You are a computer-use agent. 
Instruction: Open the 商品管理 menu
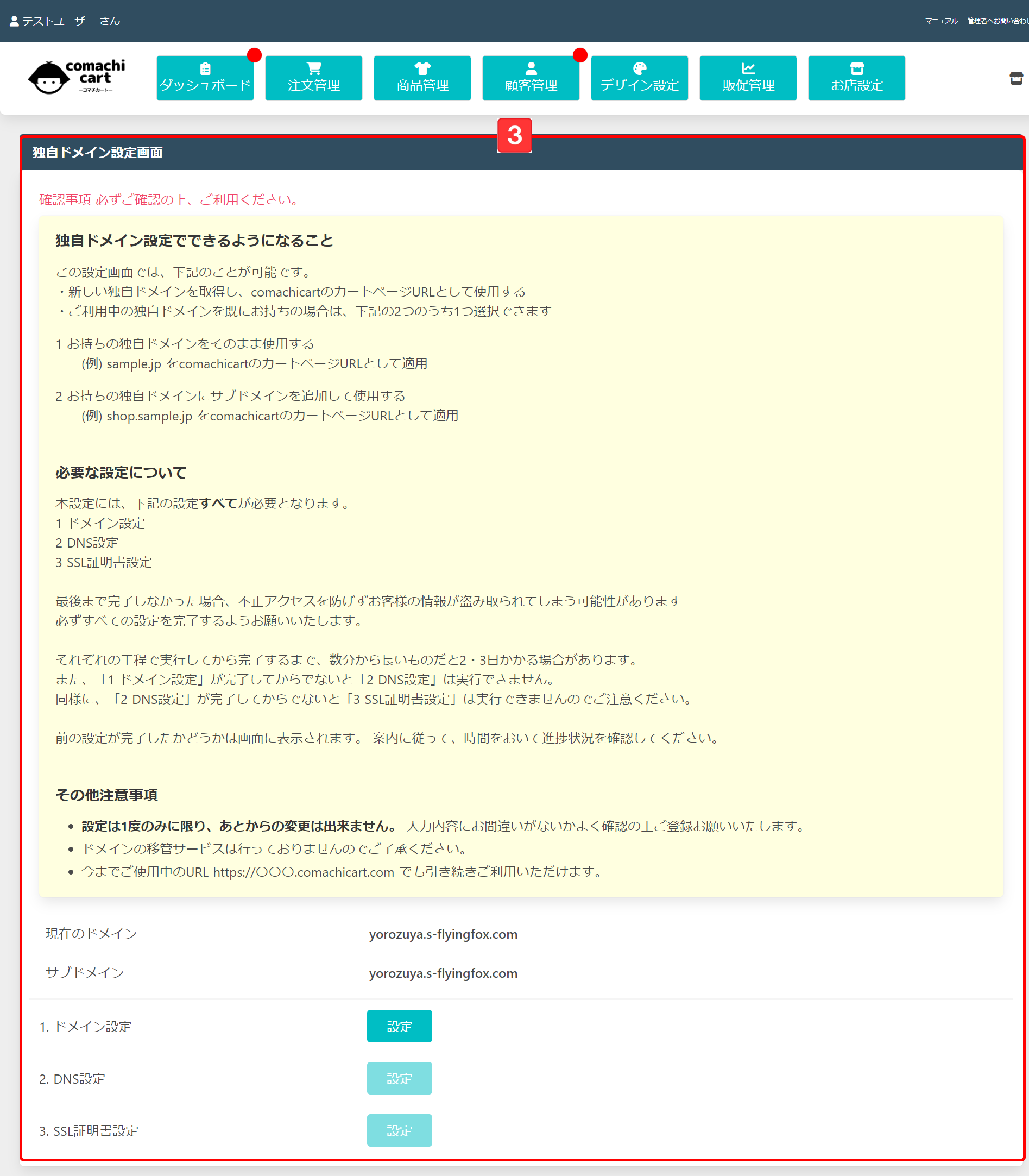tap(422, 78)
